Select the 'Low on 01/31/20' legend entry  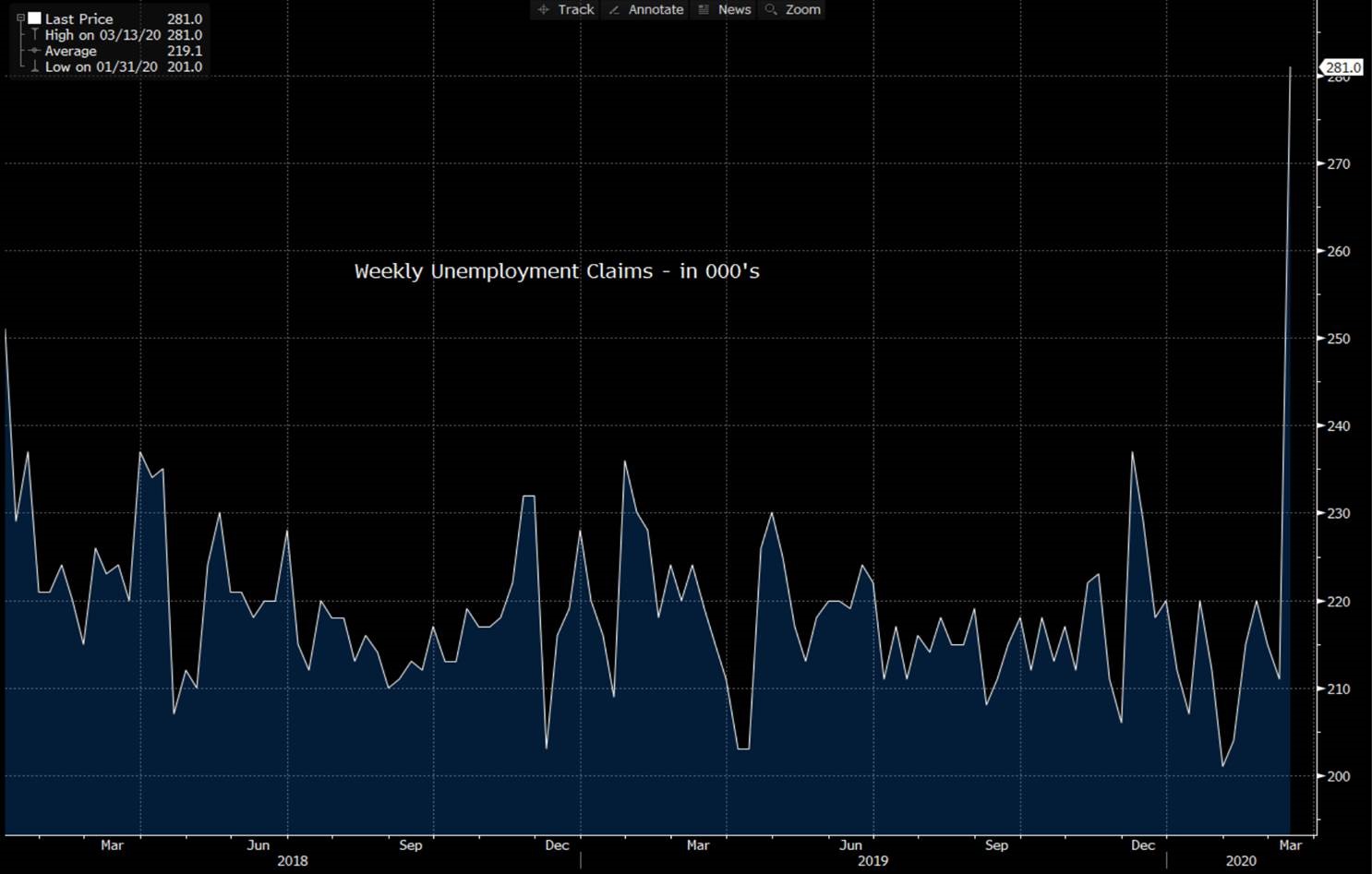pyautogui.click(x=101, y=66)
